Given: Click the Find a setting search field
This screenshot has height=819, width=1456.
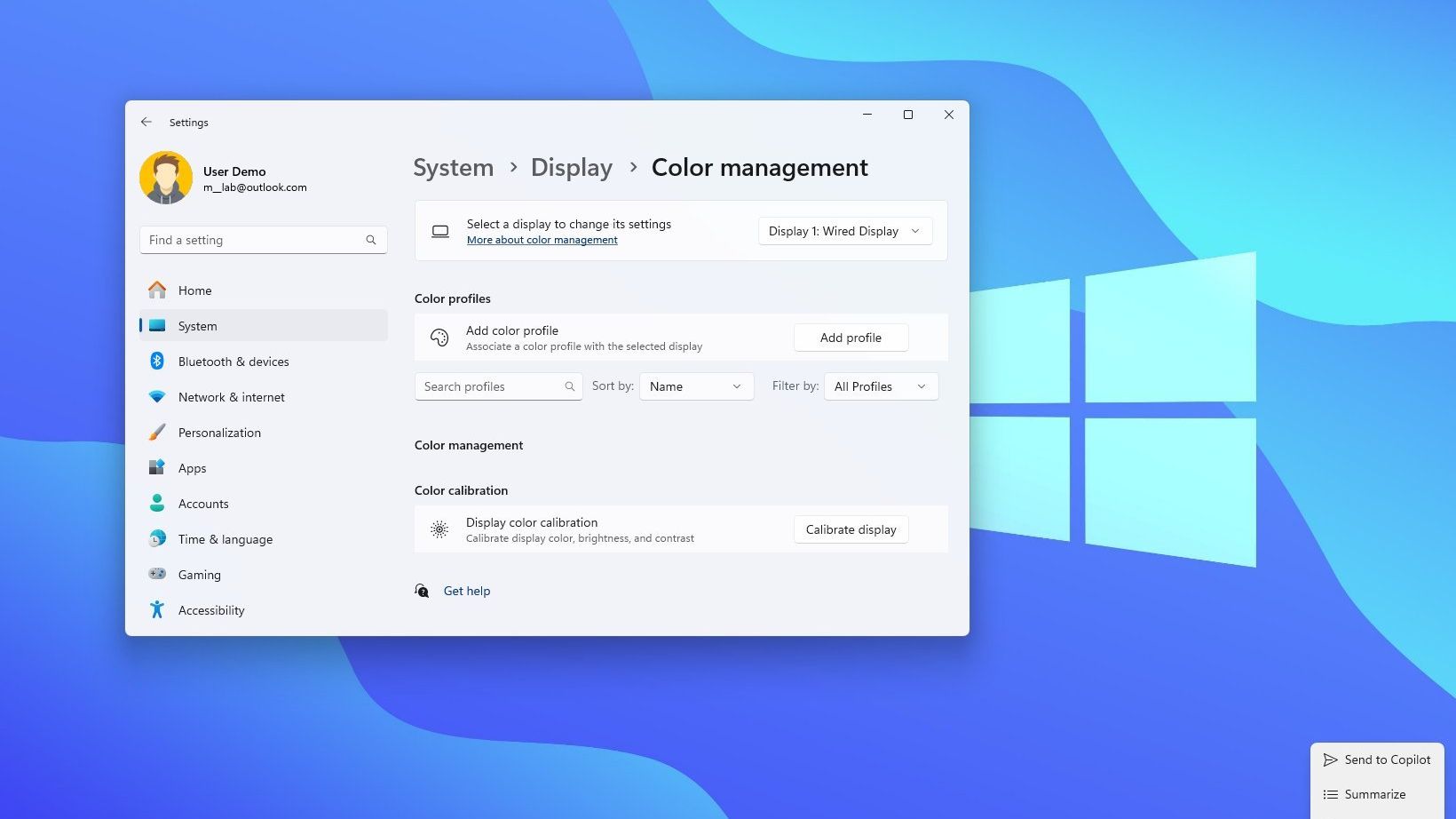Looking at the screenshot, I should (x=264, y=240).
